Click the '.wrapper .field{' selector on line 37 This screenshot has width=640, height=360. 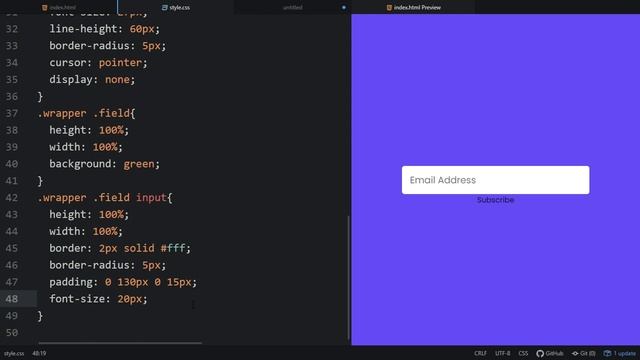[x=86, y=113]
